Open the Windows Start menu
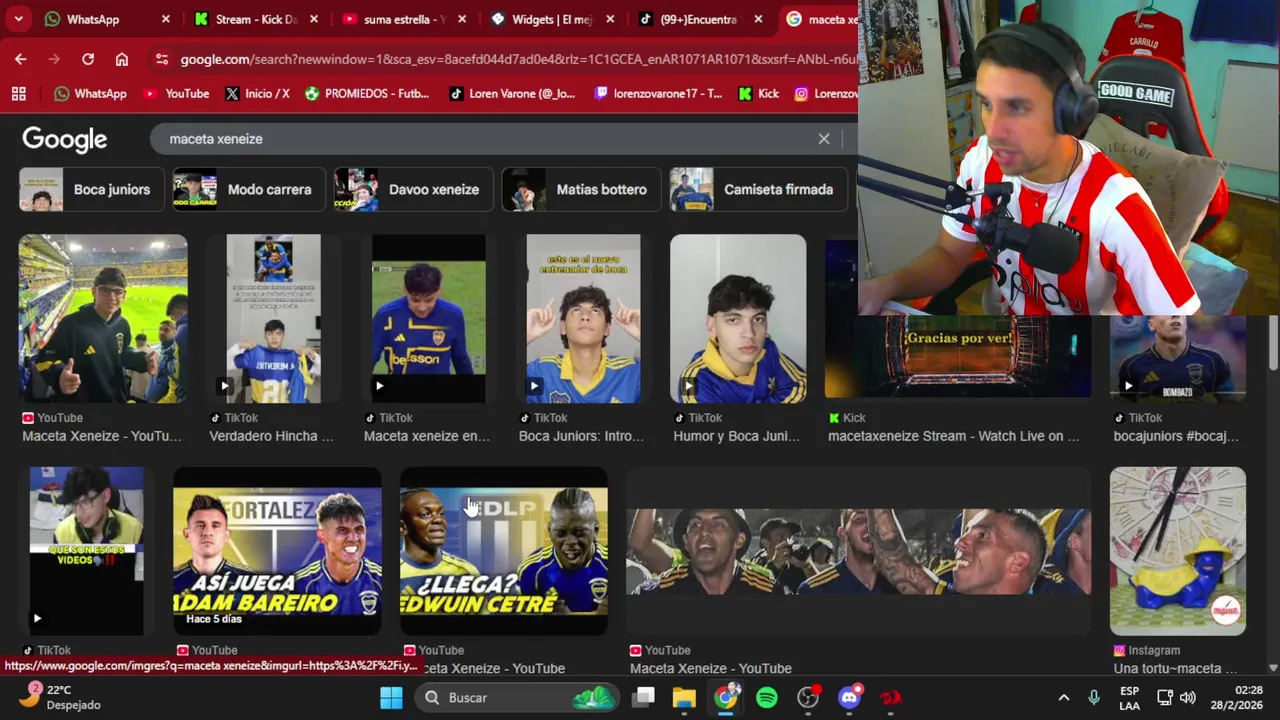The width and height of the screenshot is (1280, 720). pyautogui.click(x=391, y=697)
